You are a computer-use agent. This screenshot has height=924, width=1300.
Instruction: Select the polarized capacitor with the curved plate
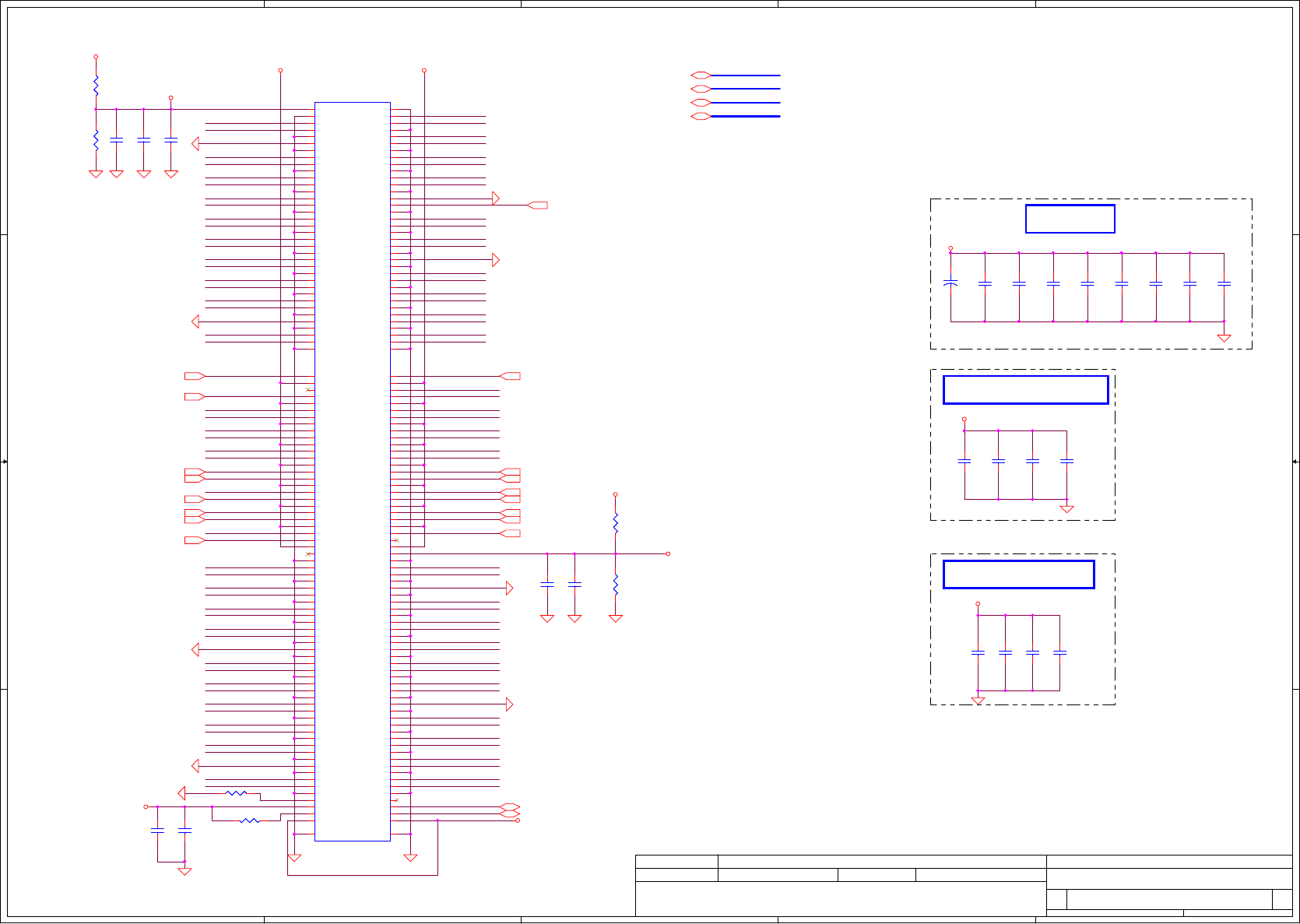coord(950,283)
